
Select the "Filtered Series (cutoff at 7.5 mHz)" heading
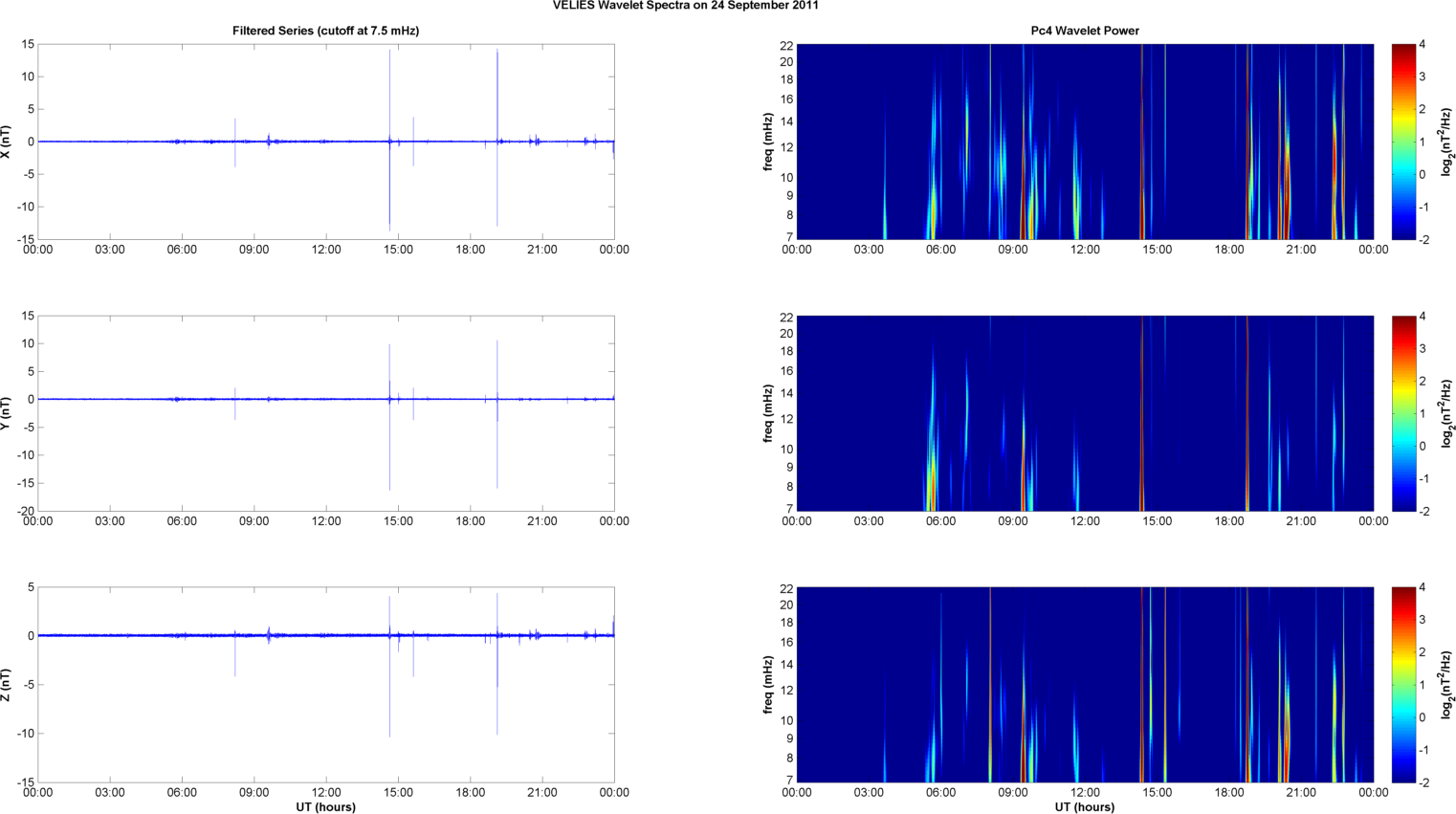coord(325,31)
